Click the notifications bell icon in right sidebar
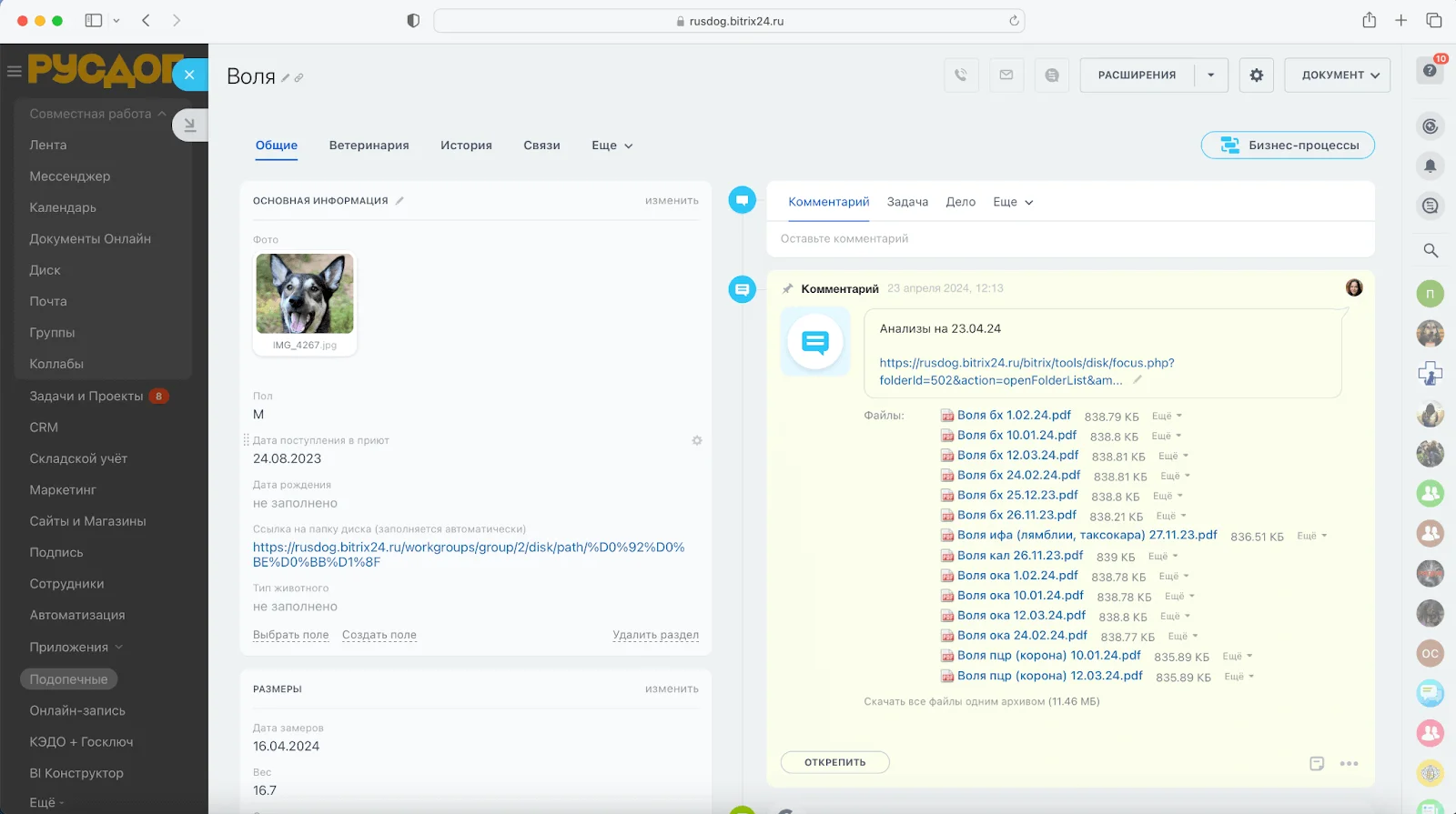 [x=1431, y=166]
